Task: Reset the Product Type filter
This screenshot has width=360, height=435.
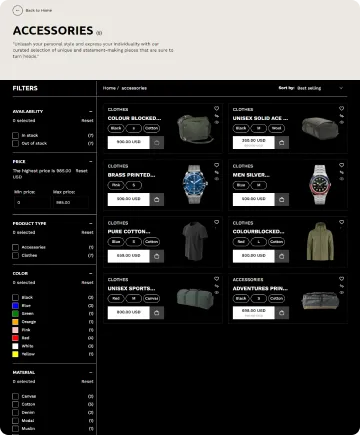Action: coord(87,232)
